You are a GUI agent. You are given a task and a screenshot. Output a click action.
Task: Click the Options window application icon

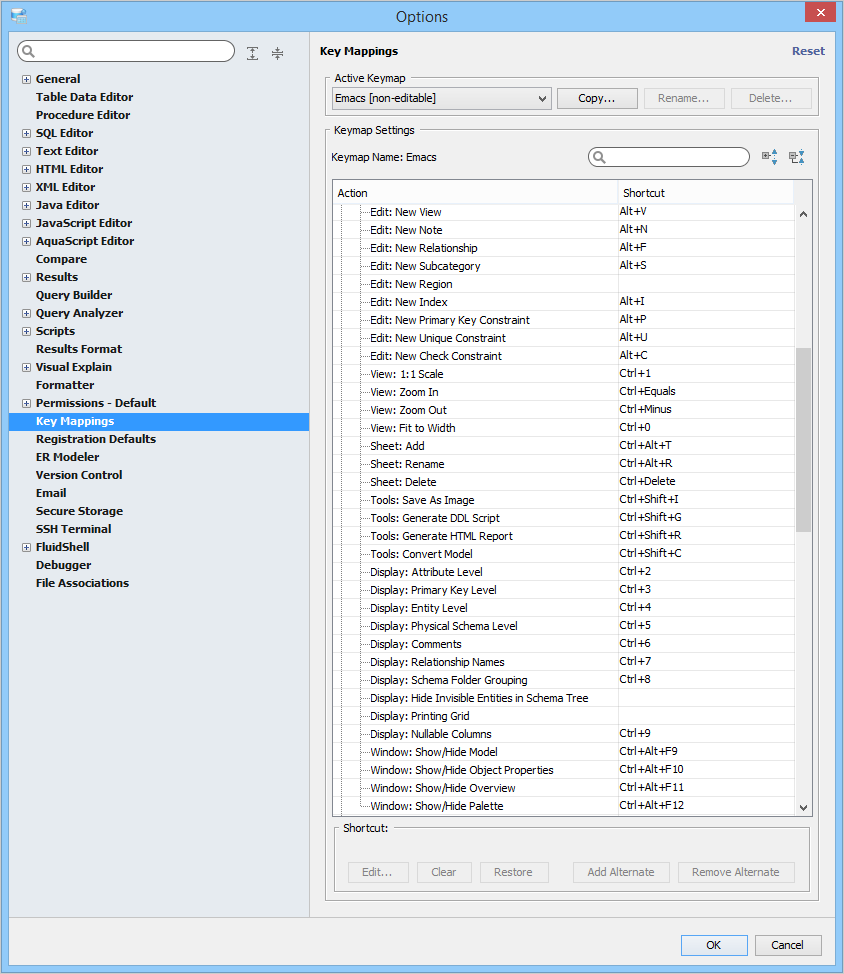tap(19, 16)
